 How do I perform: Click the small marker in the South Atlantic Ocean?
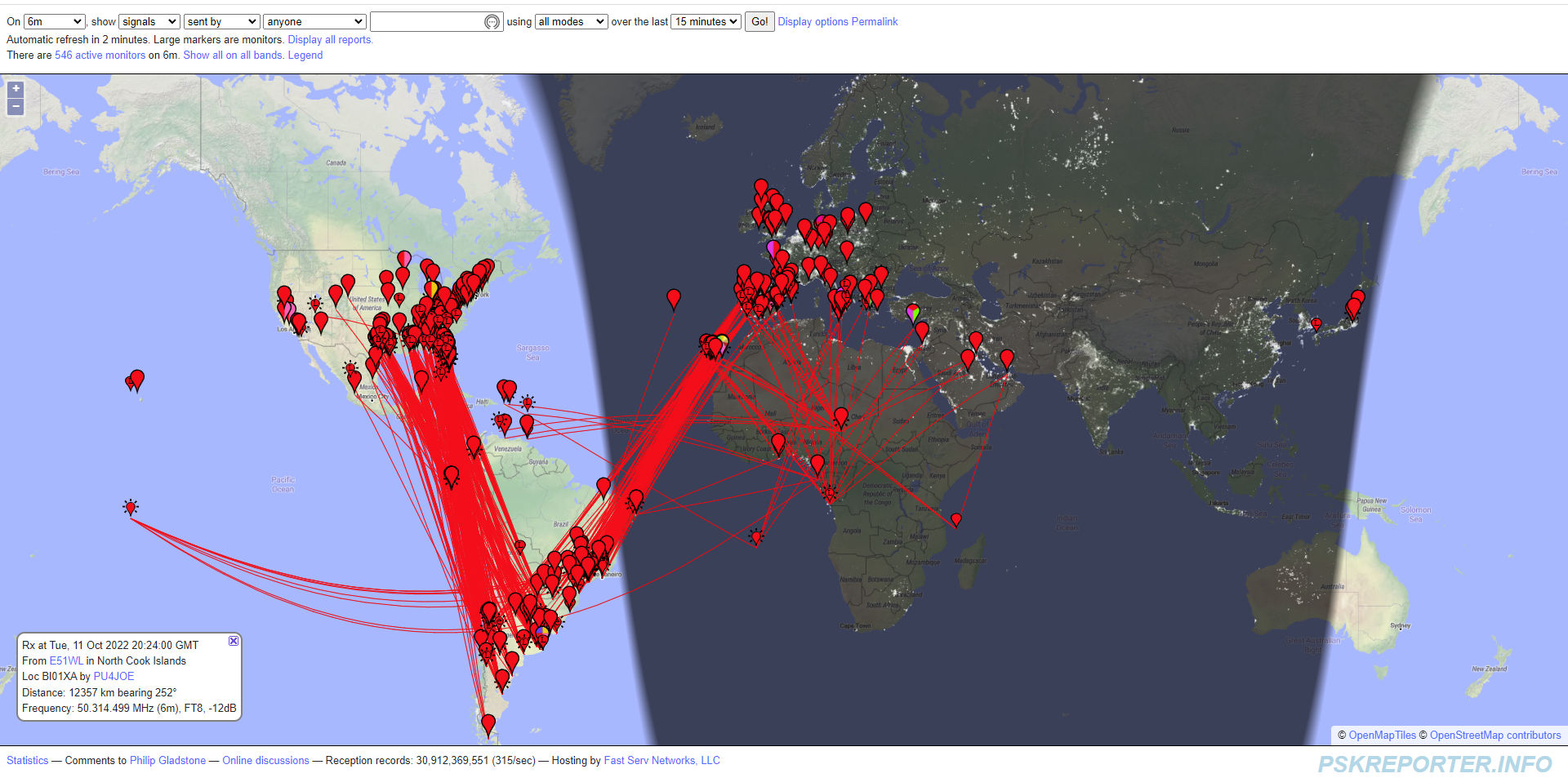[756, 536]
